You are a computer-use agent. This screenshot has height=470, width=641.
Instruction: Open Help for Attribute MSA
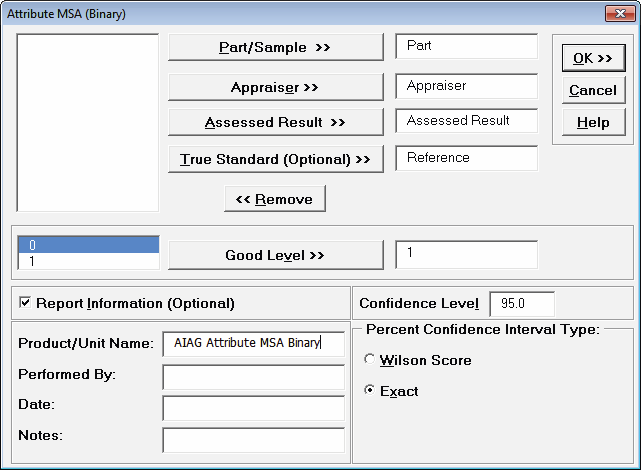click(592, 123)
